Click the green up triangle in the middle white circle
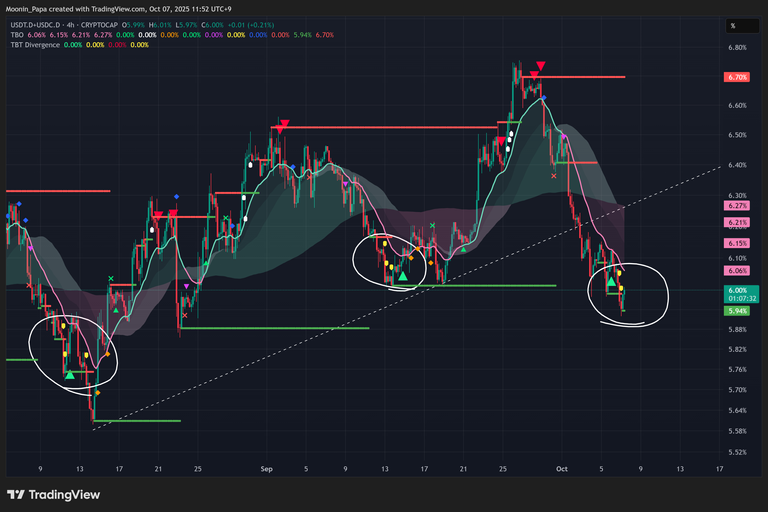Viewport: 768px width, 512px height. coord(402,276)
